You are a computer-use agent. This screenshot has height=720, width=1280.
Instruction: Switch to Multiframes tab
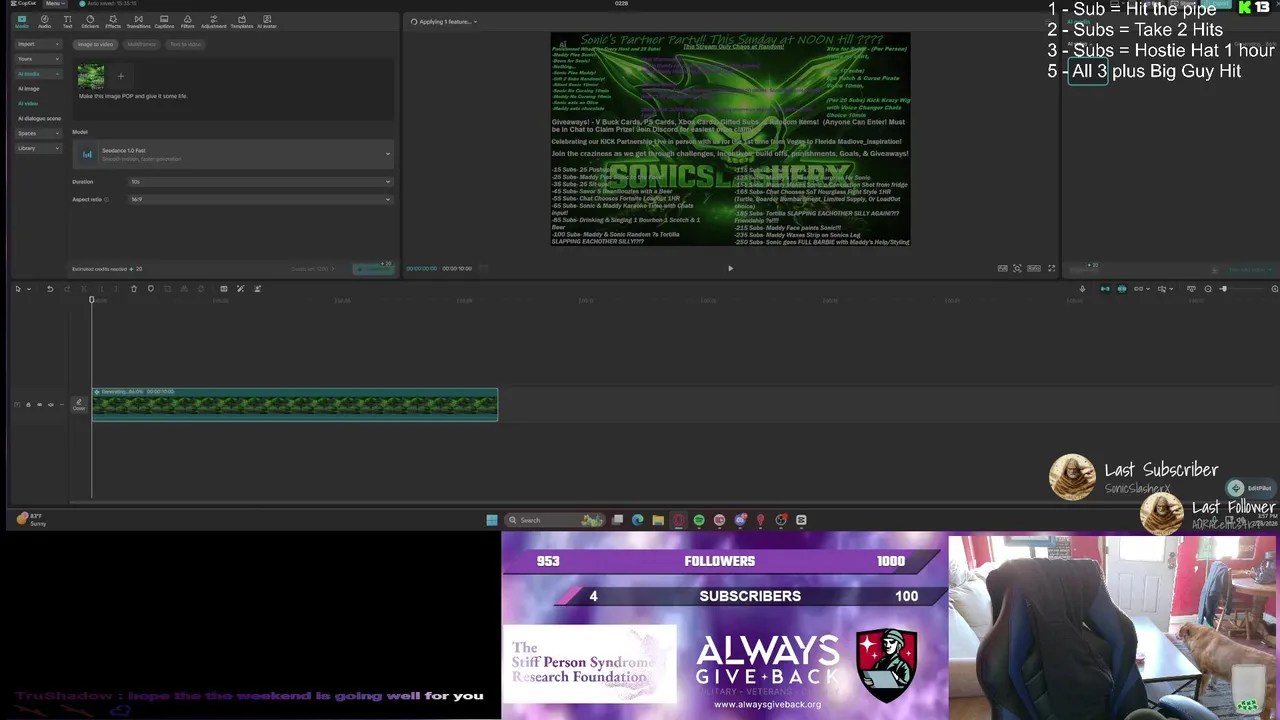point(141,44)
